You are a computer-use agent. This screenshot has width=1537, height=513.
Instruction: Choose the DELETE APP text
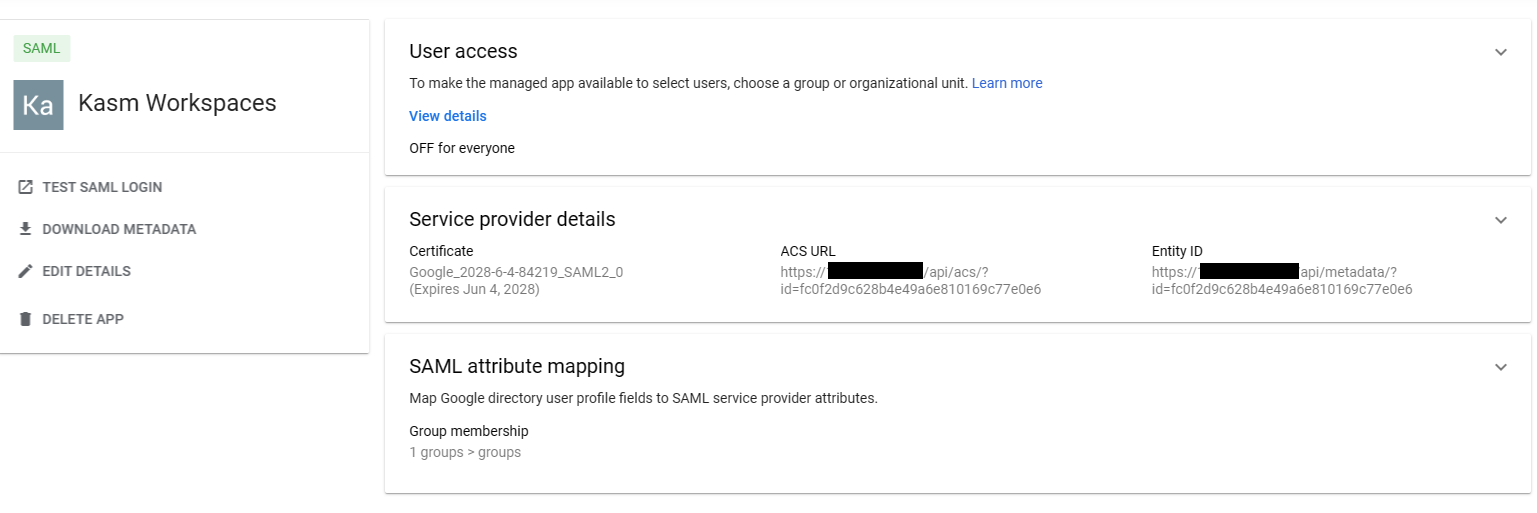click(x=83, y=319)
